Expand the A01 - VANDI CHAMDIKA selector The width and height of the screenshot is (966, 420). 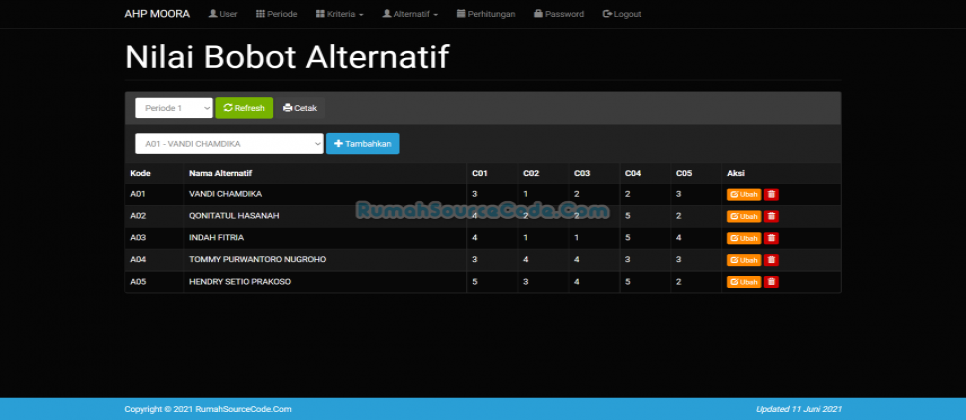pos(229,144)
